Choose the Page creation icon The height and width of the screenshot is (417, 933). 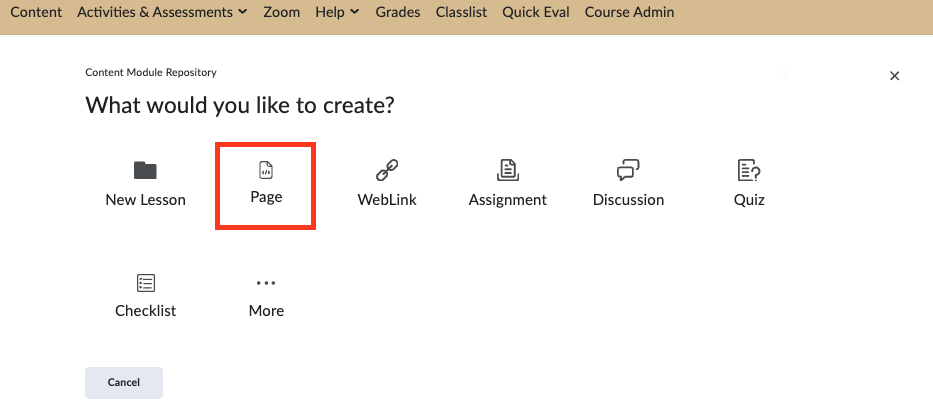pyautogui.click(x=266, y=170)
